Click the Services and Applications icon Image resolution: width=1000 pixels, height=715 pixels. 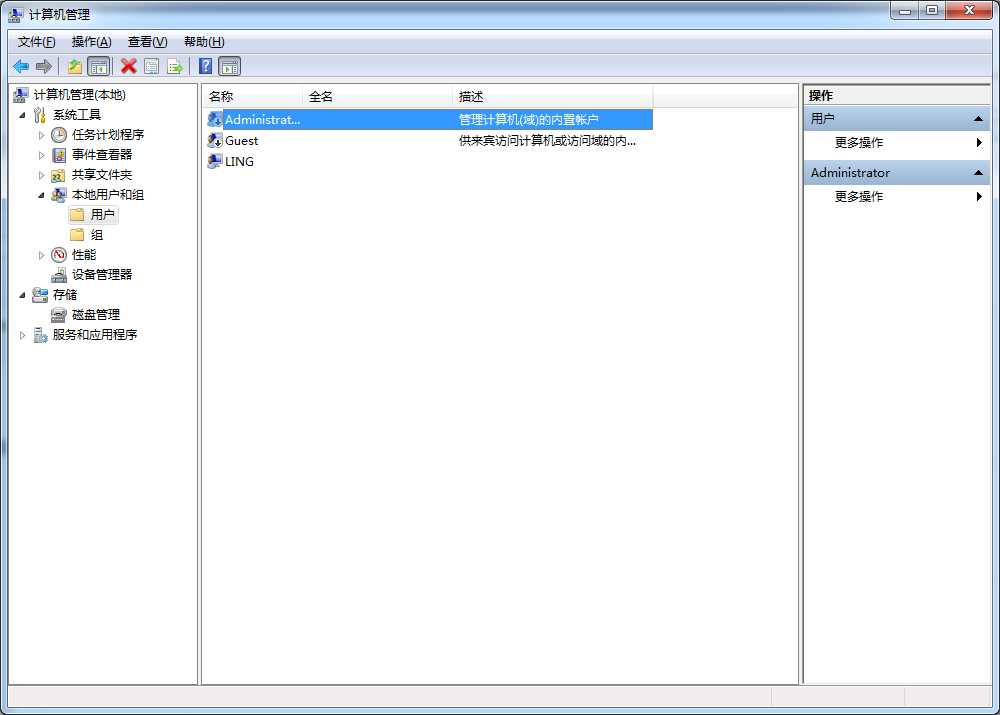click(40, 335)
